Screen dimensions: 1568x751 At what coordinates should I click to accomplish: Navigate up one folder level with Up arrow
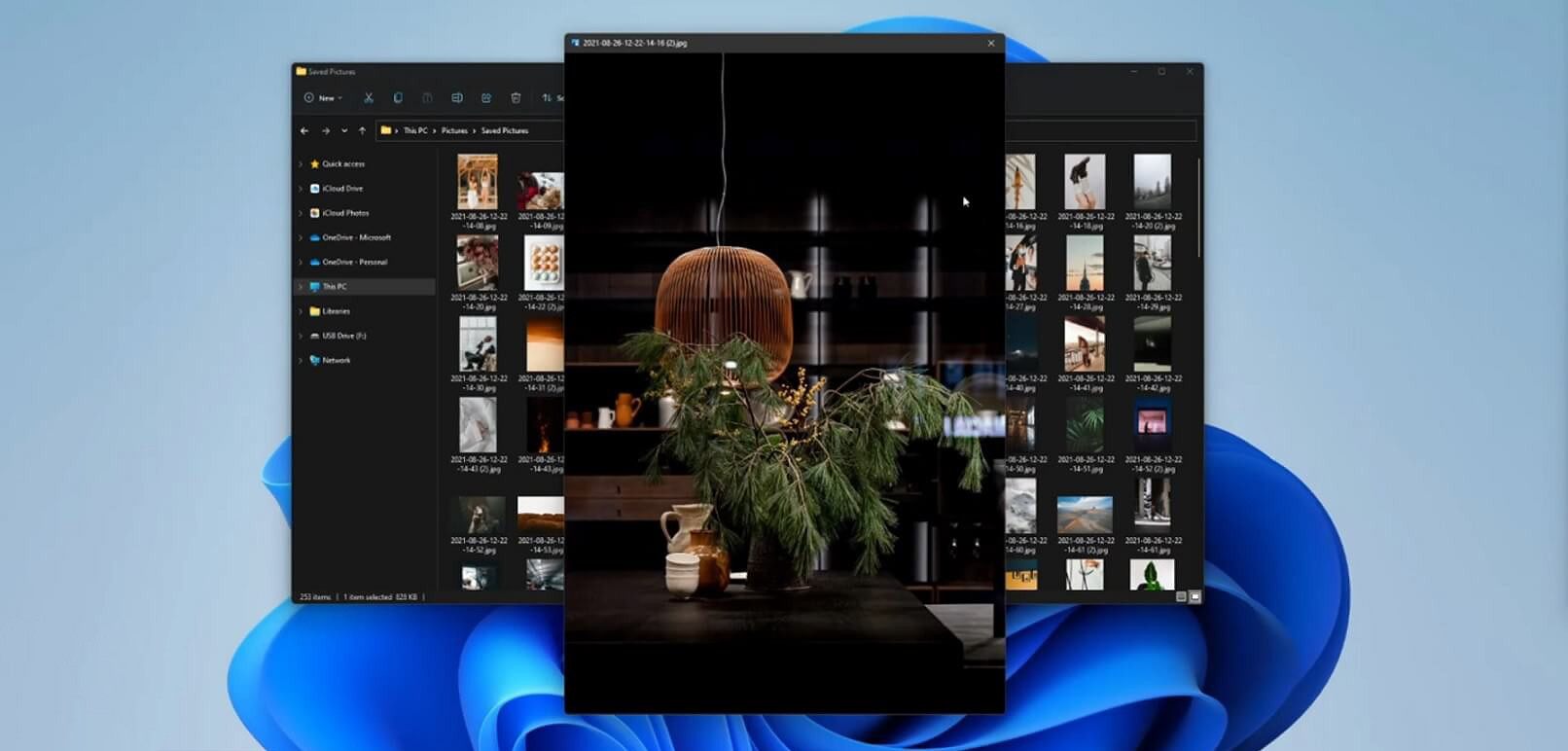(362, 130)
